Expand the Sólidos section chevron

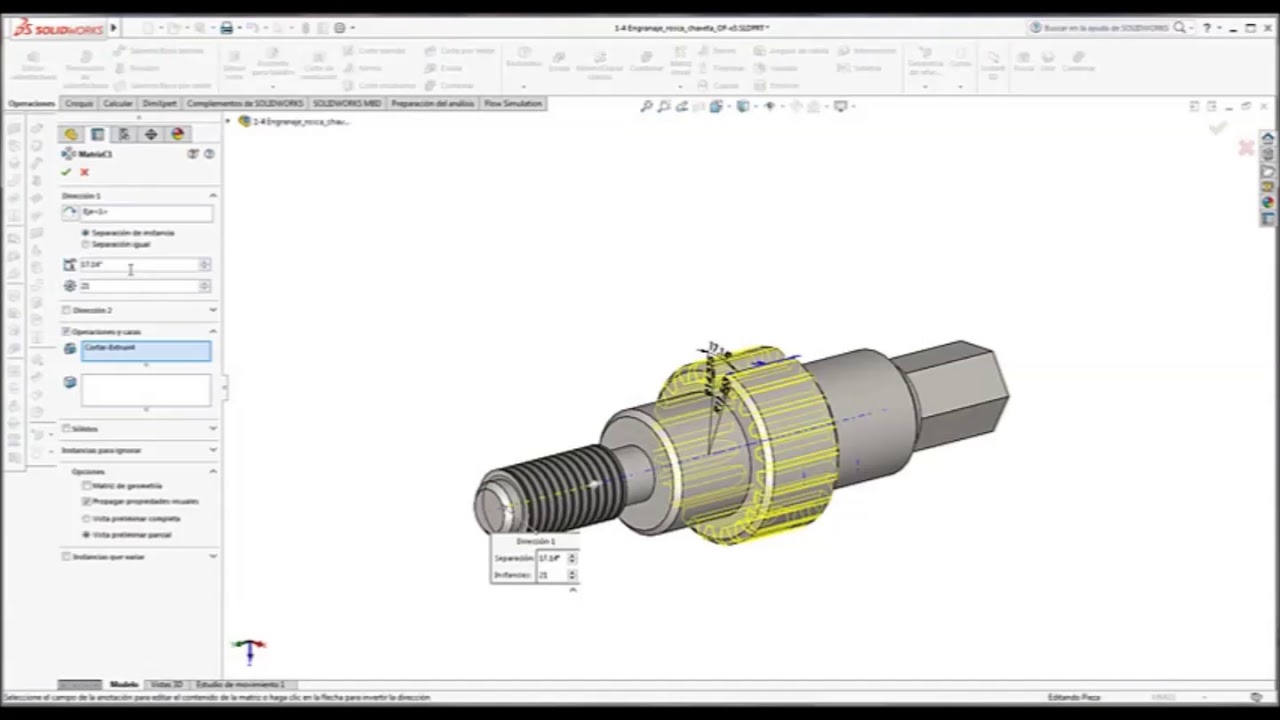(x=213, y=428)
